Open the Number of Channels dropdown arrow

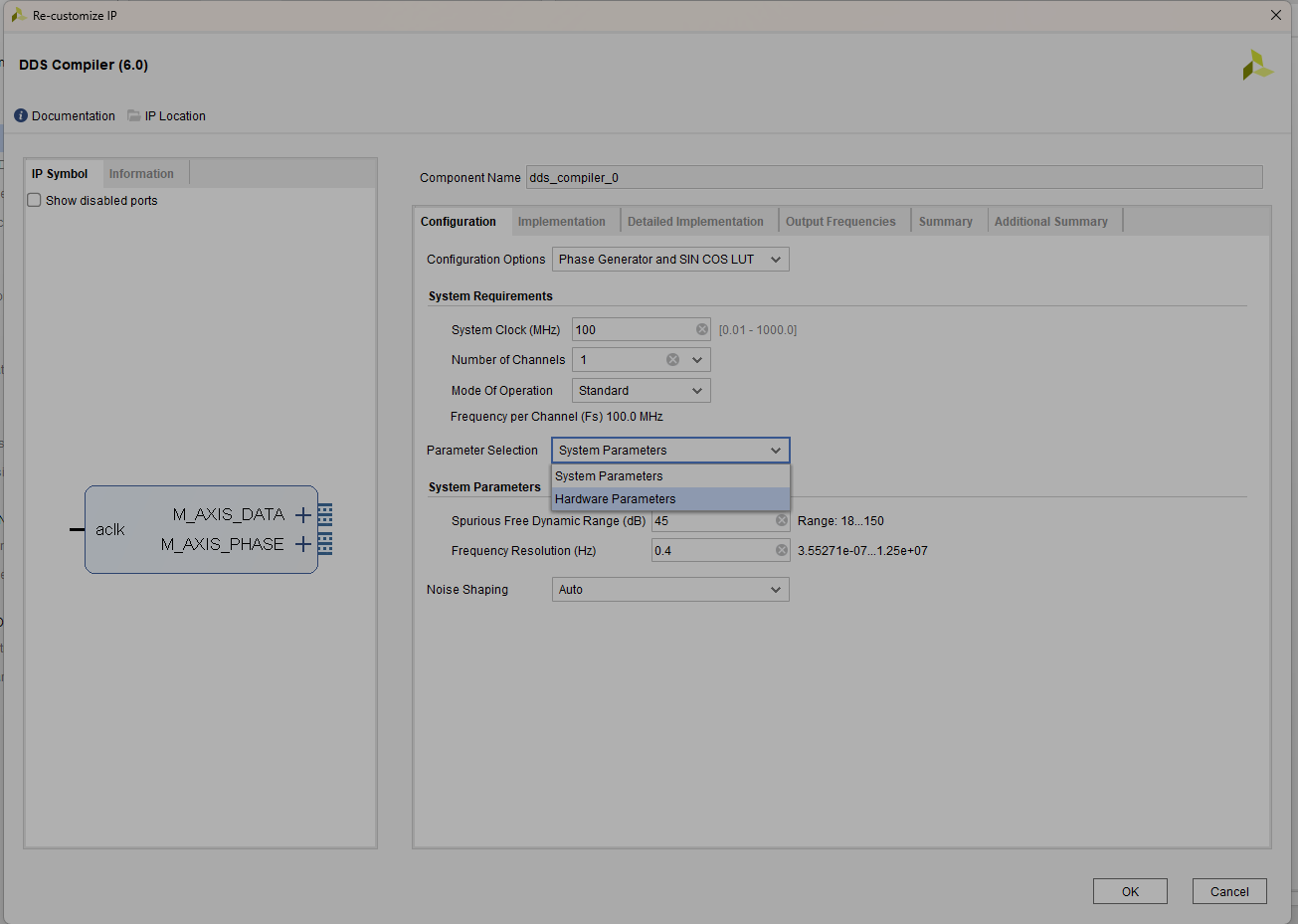(x=697, y=360)
